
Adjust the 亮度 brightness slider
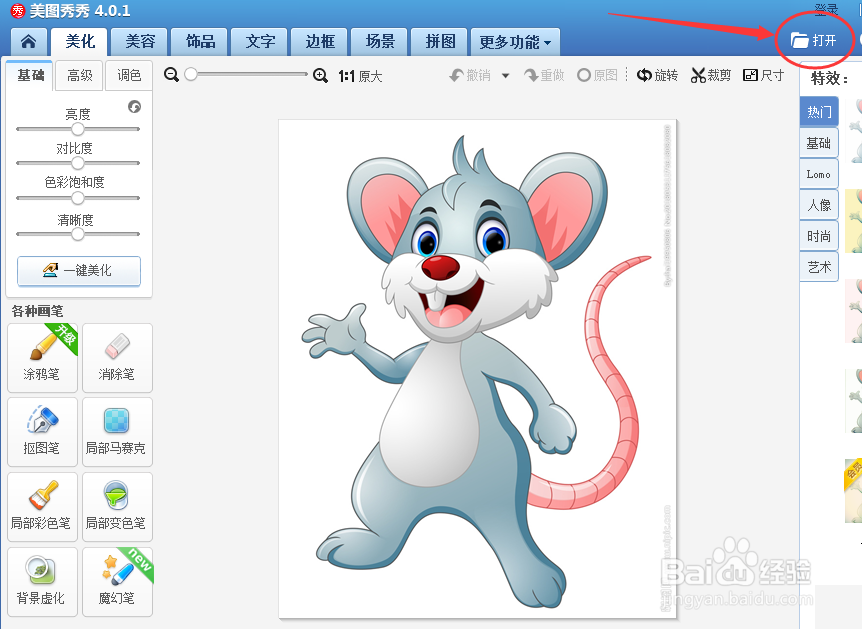coord(78,129)
